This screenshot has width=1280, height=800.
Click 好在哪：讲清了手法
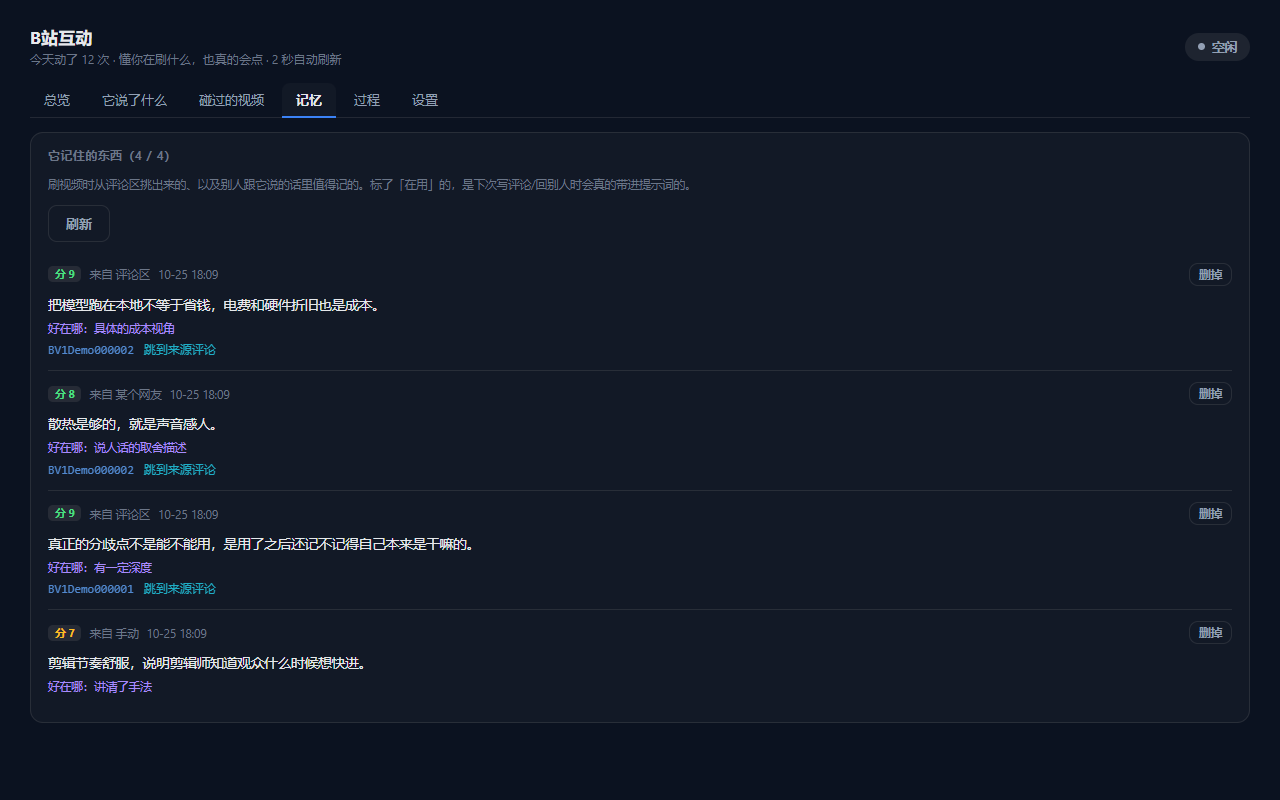(100, 687)
